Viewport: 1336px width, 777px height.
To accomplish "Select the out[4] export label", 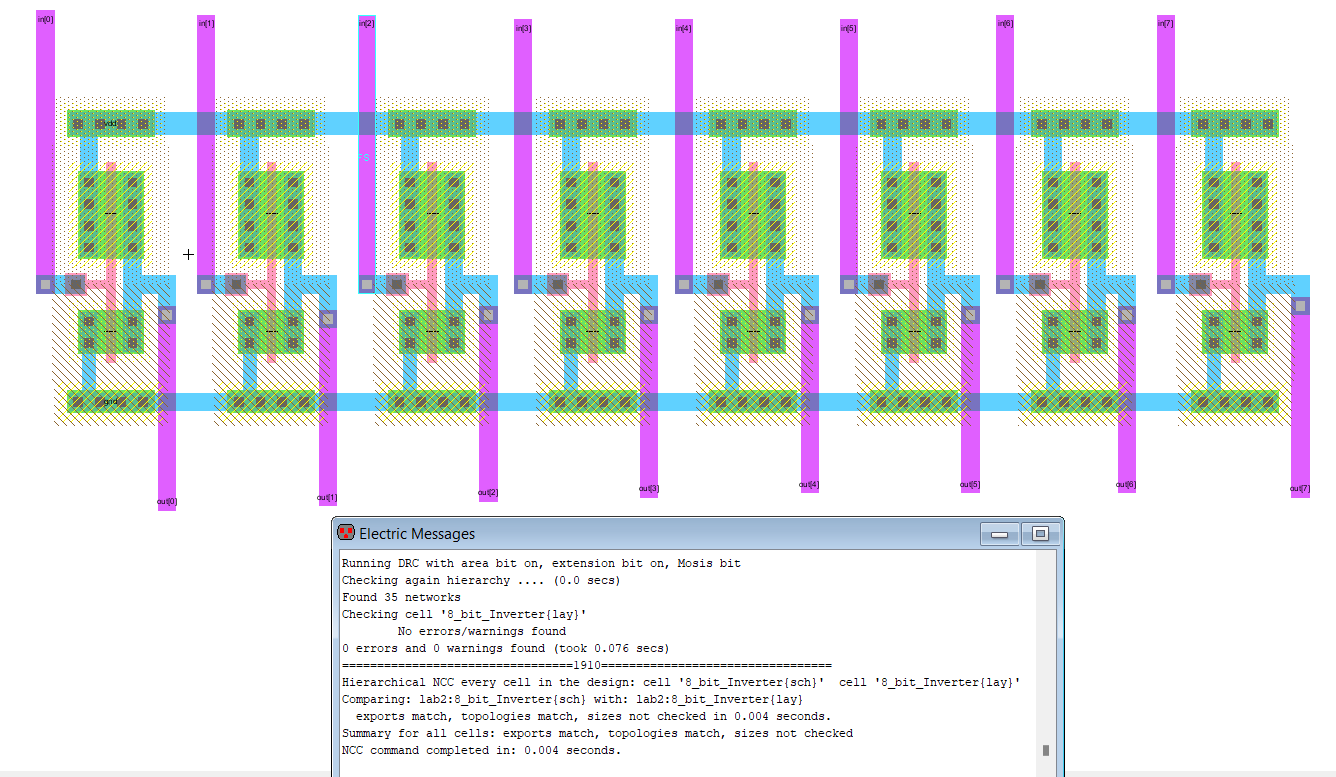I will (809, 485).
